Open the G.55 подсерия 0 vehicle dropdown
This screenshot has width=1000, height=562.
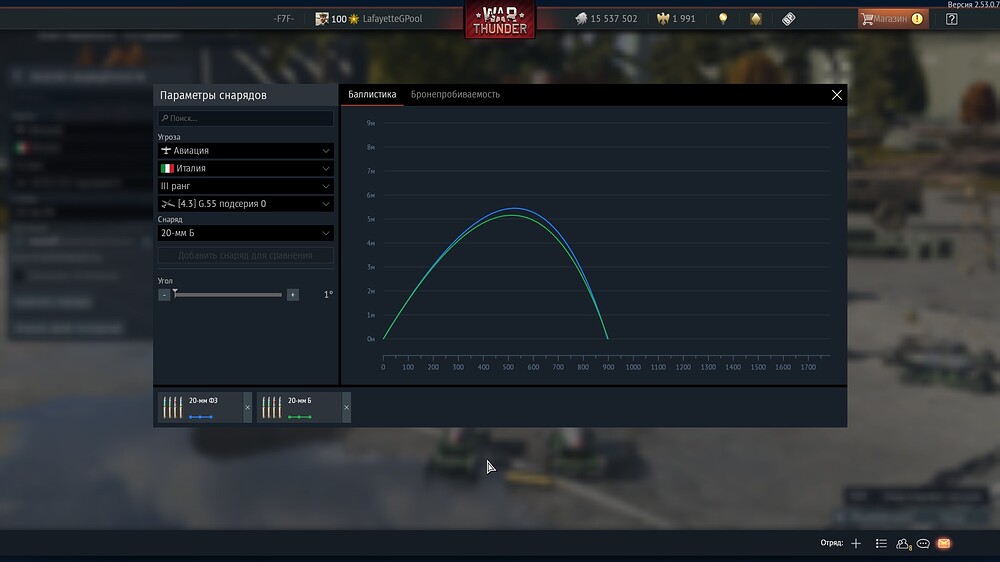pos(245,204)
